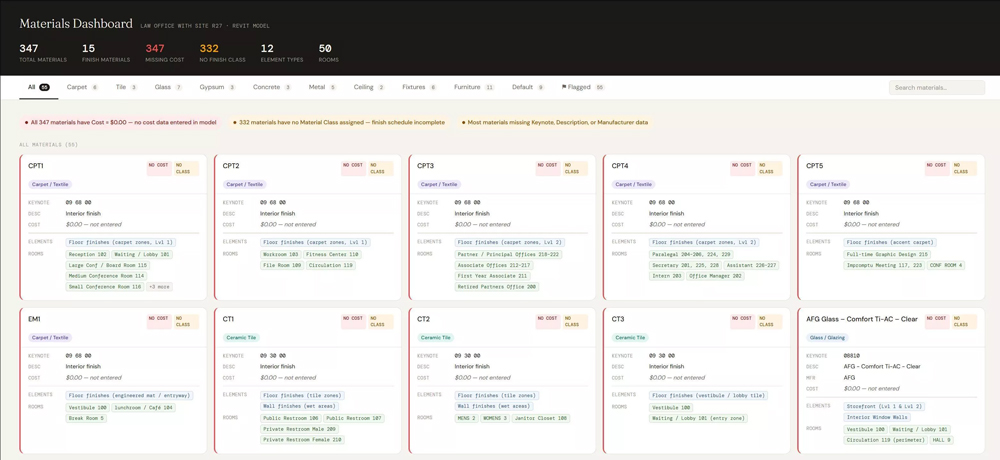1000x460 pixels.
Task: Click Floor finishes (vestibule / lobby tile) chip
Action: (709, 396)
